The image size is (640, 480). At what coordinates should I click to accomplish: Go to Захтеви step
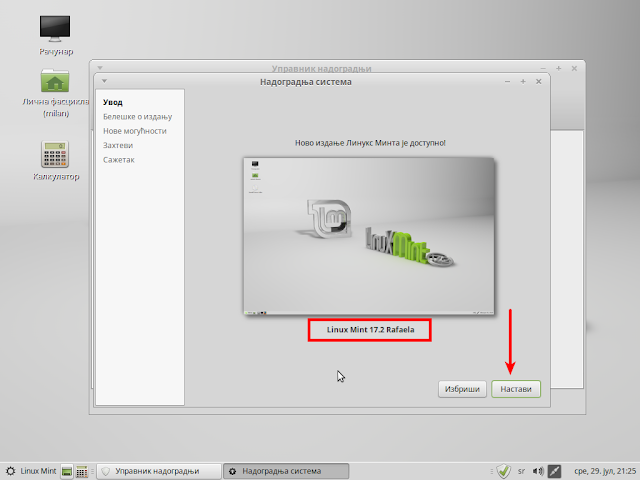118,145
